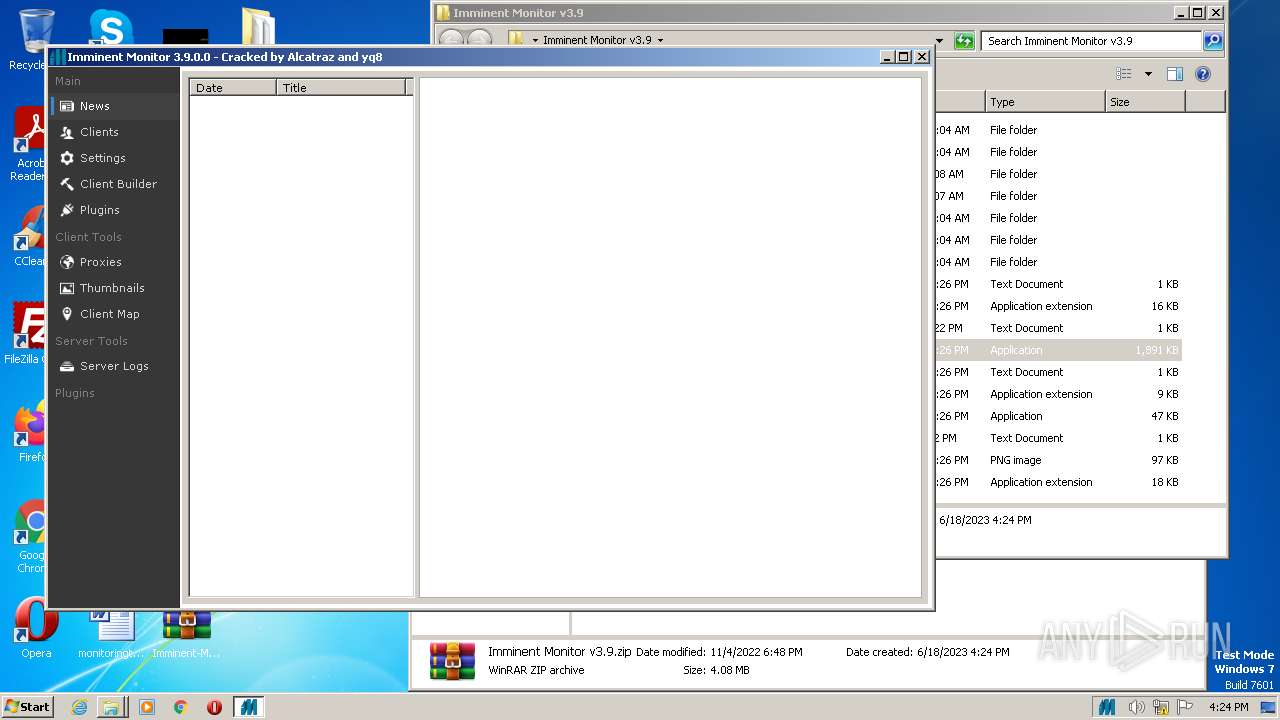Open network tray icon
This screenshot has width=1280, height=720.
[1161, 707]
